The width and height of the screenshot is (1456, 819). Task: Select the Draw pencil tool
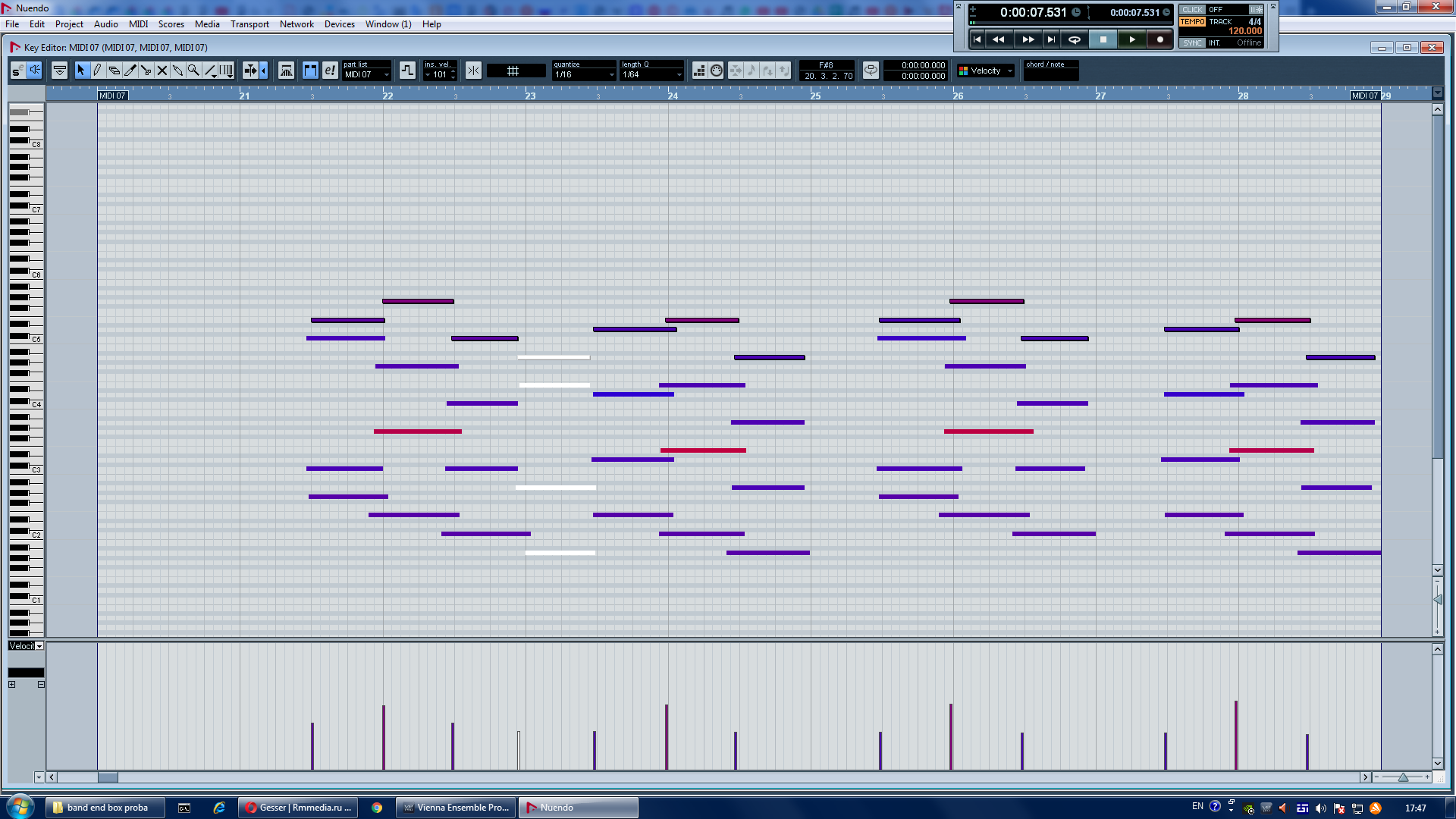tap(98, 71)
